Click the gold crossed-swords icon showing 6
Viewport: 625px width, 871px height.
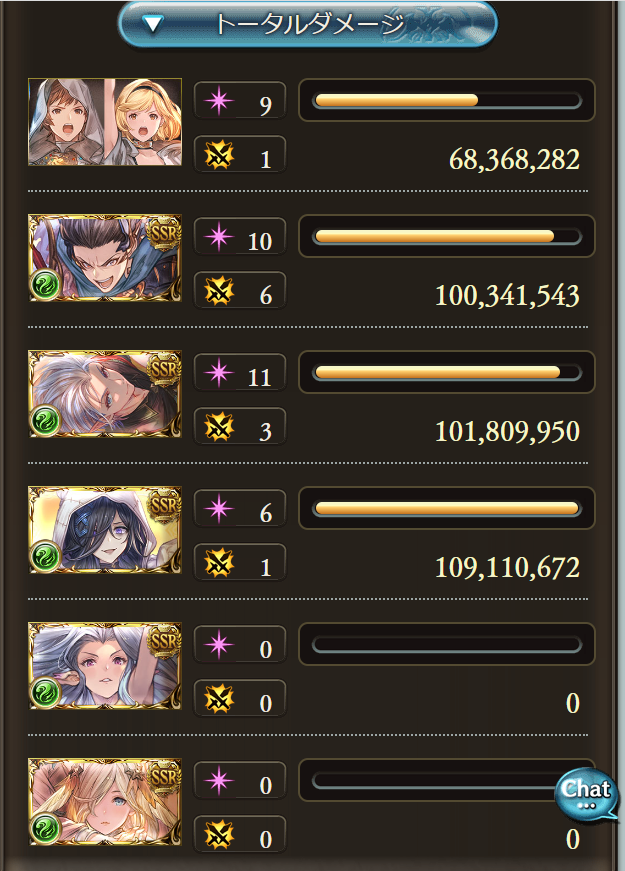pos(219,291)
